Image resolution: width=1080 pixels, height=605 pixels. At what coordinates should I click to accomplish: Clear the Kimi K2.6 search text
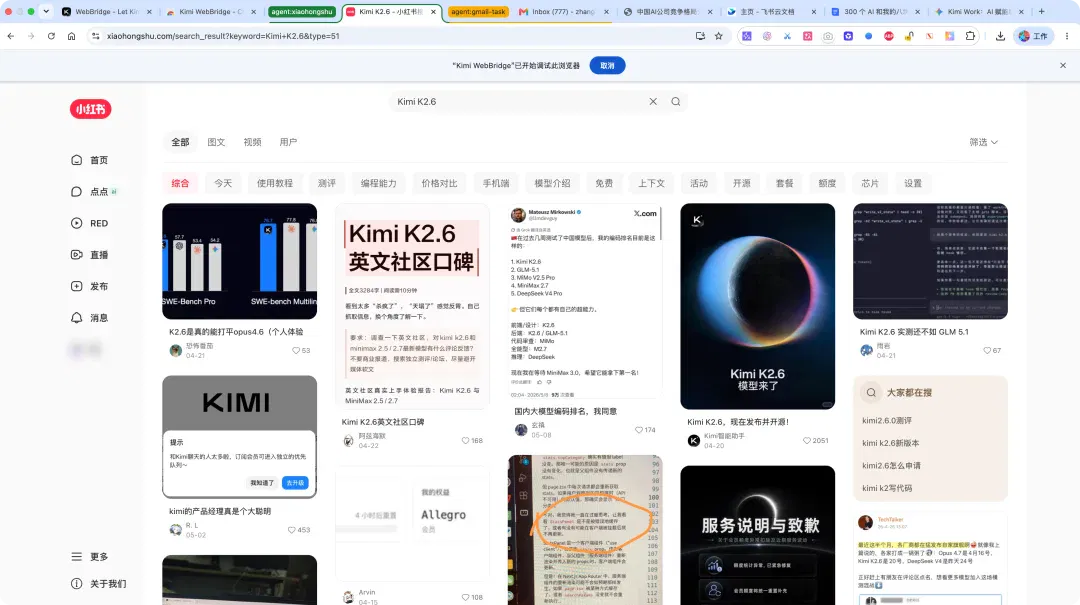tap(653, 101)
